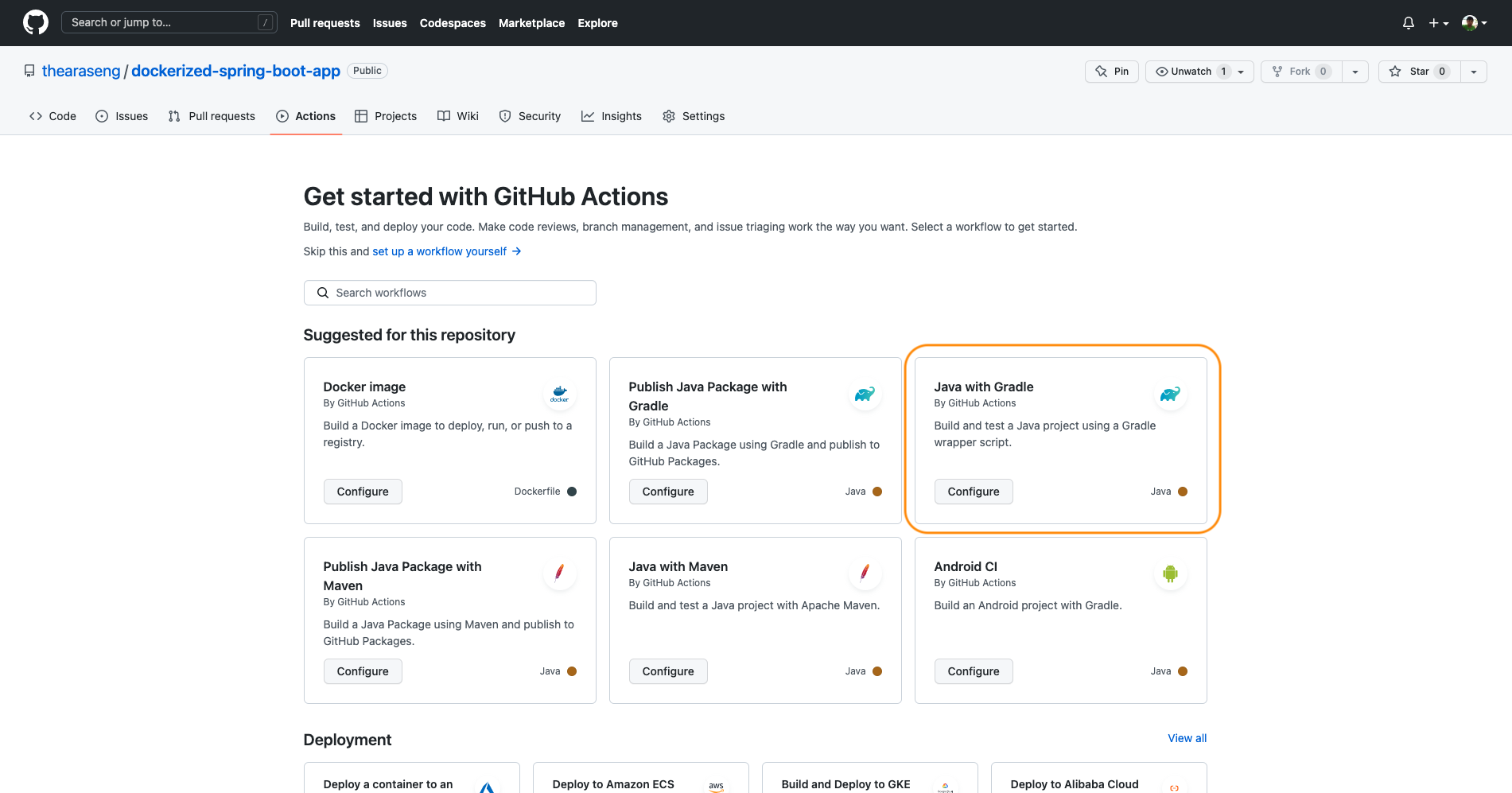The width and height of the screenshot is (1512, 793).
Task: Click Maven feather icon on Java with Maven card
Action: (x=865, y=573)
